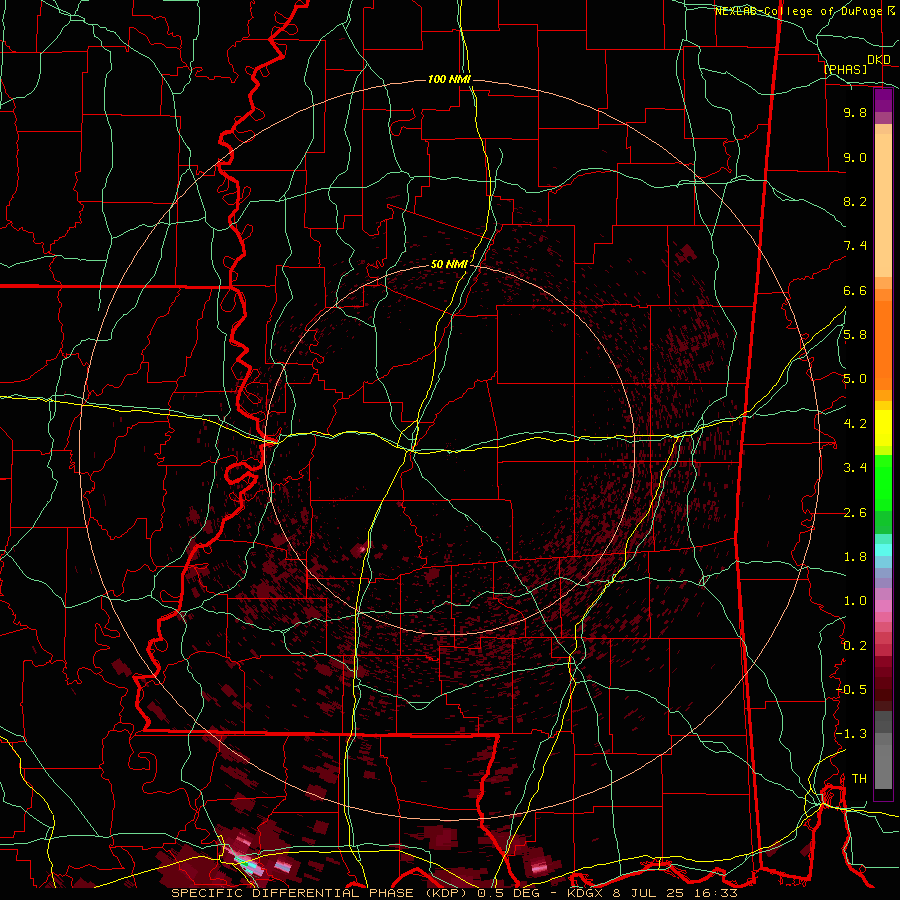This screenshot has width=900, height=900.
Task: Click the -0.5 value on the color scale
Action: [852, 690]
